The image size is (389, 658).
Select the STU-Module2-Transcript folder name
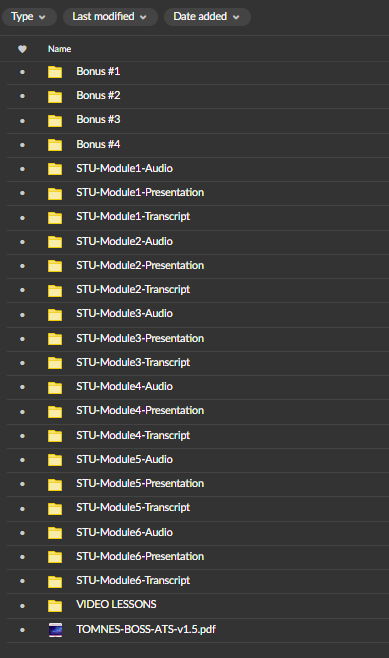pyautogui.click(x=133, y=290)
